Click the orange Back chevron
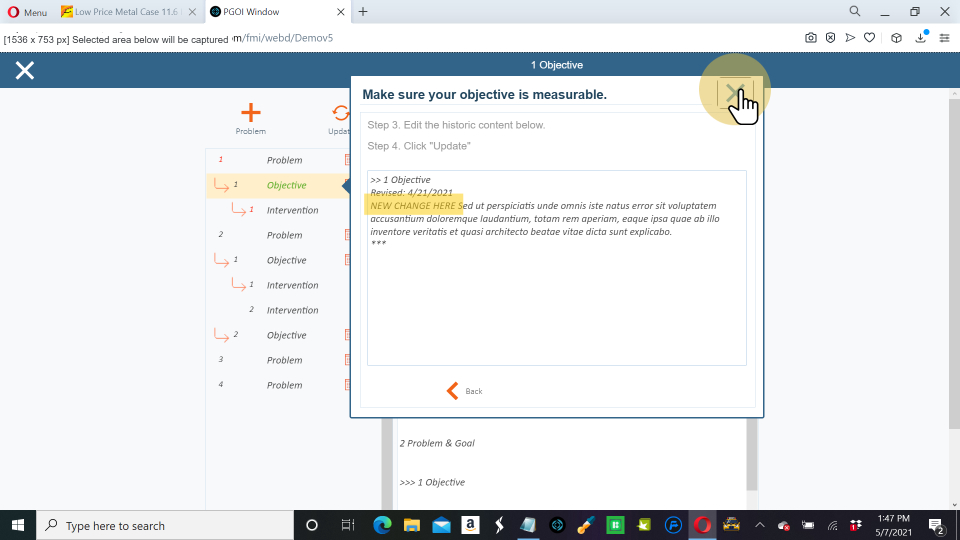The width and height of the screenshot is (960, 540). [453, 391]
